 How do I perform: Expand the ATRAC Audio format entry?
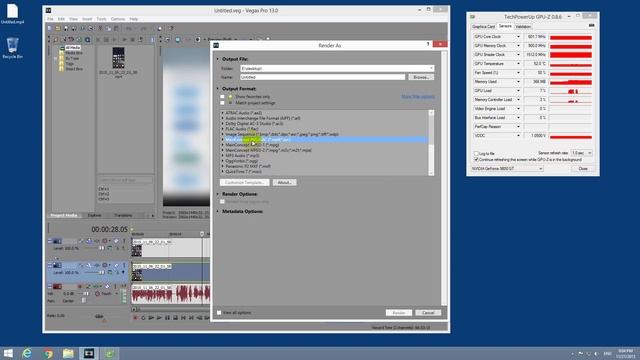click(223, 113)
